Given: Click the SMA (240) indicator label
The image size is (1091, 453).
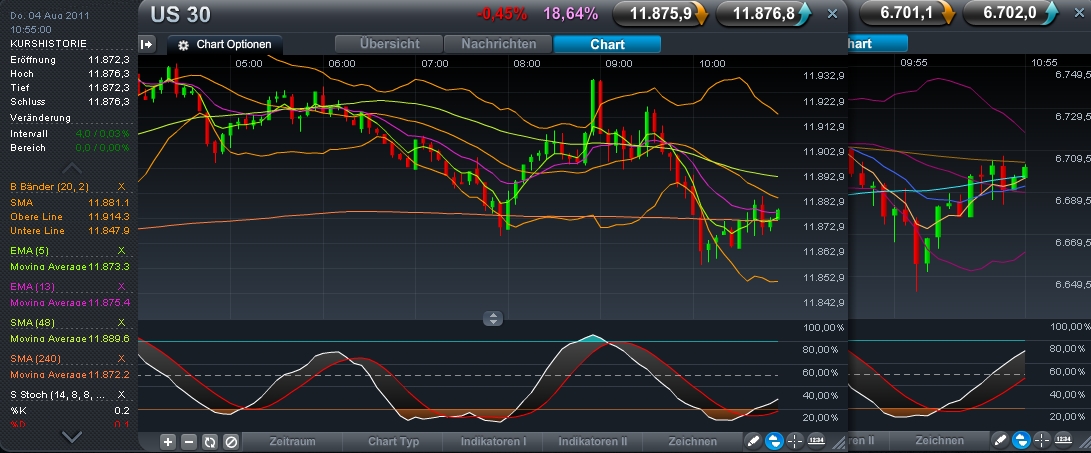Looking at the screenshot, I should 35,359.
